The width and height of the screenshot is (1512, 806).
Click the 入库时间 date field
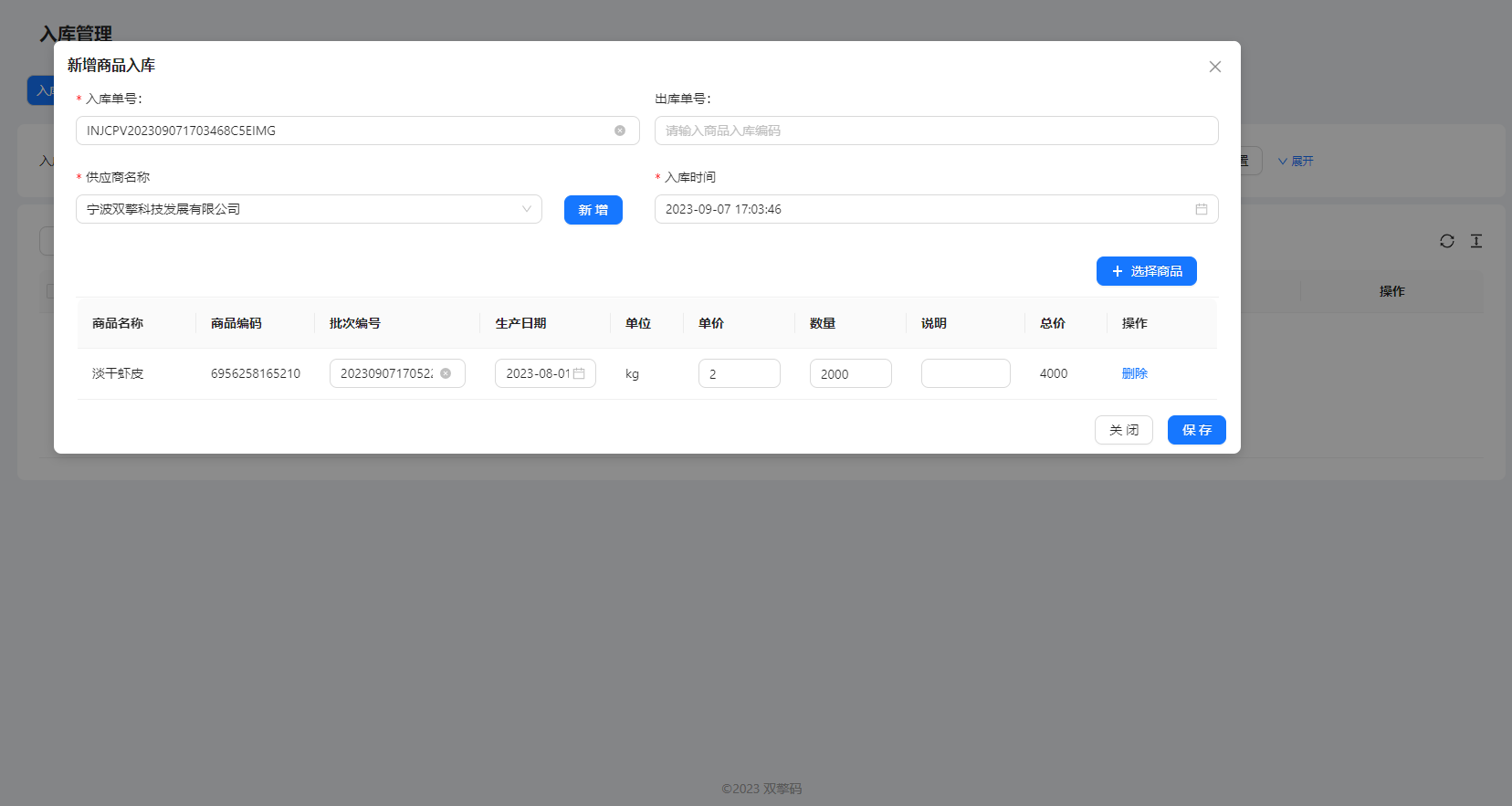click(x=937, y=209)
